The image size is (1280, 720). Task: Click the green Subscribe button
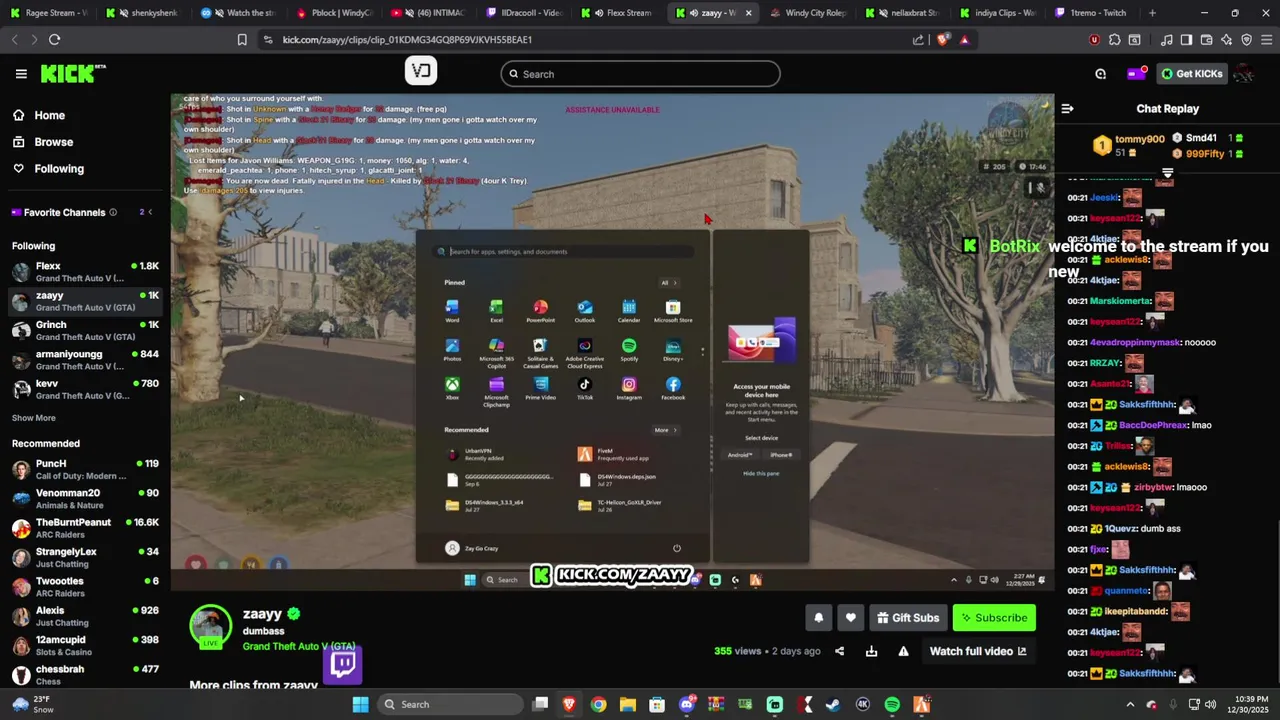[x=994, y=618]
